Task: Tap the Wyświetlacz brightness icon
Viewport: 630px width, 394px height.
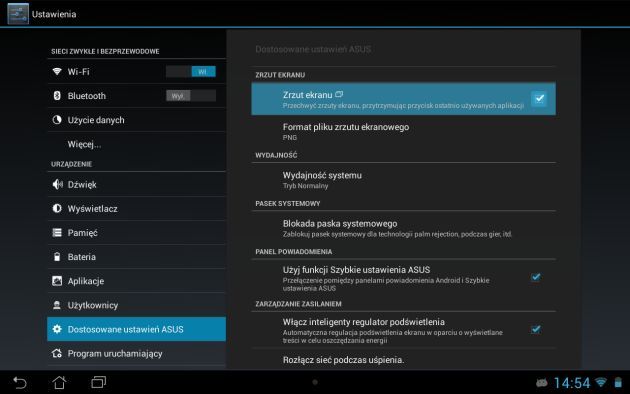Action: pos(57,208)
